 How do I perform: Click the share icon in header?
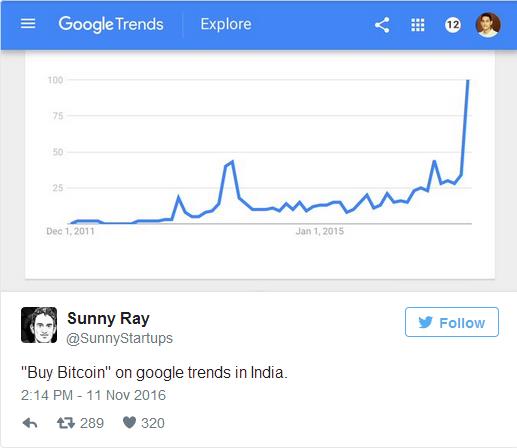(382, 25)
